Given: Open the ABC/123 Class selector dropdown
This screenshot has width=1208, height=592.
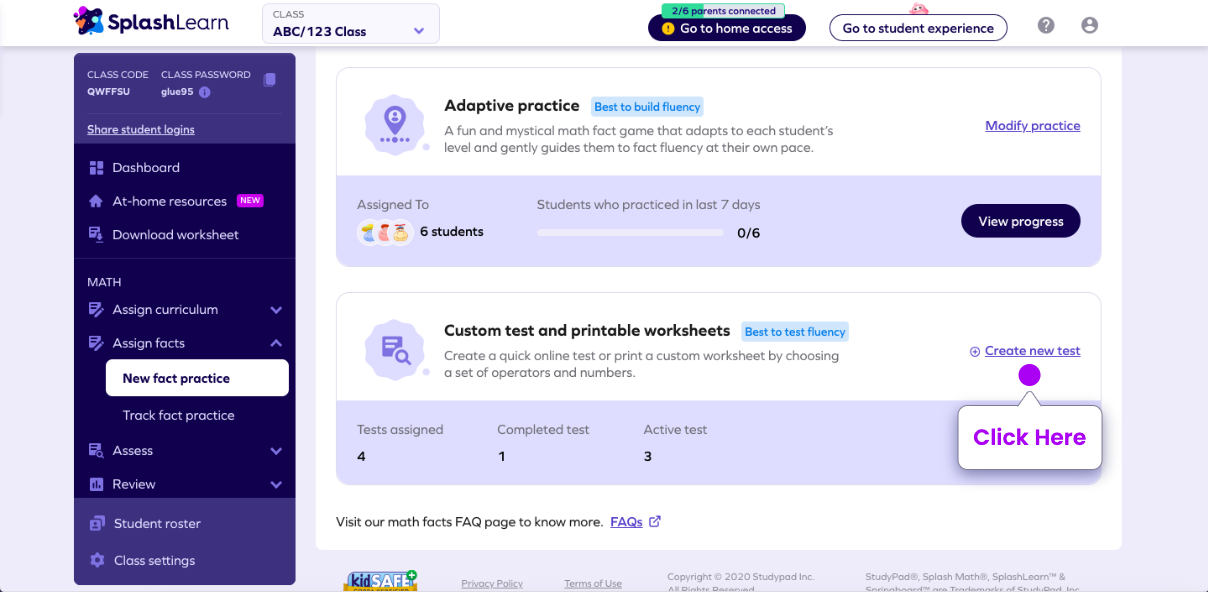Looking at the screenshot, I should pyautogui.click(x=351, y=24).
